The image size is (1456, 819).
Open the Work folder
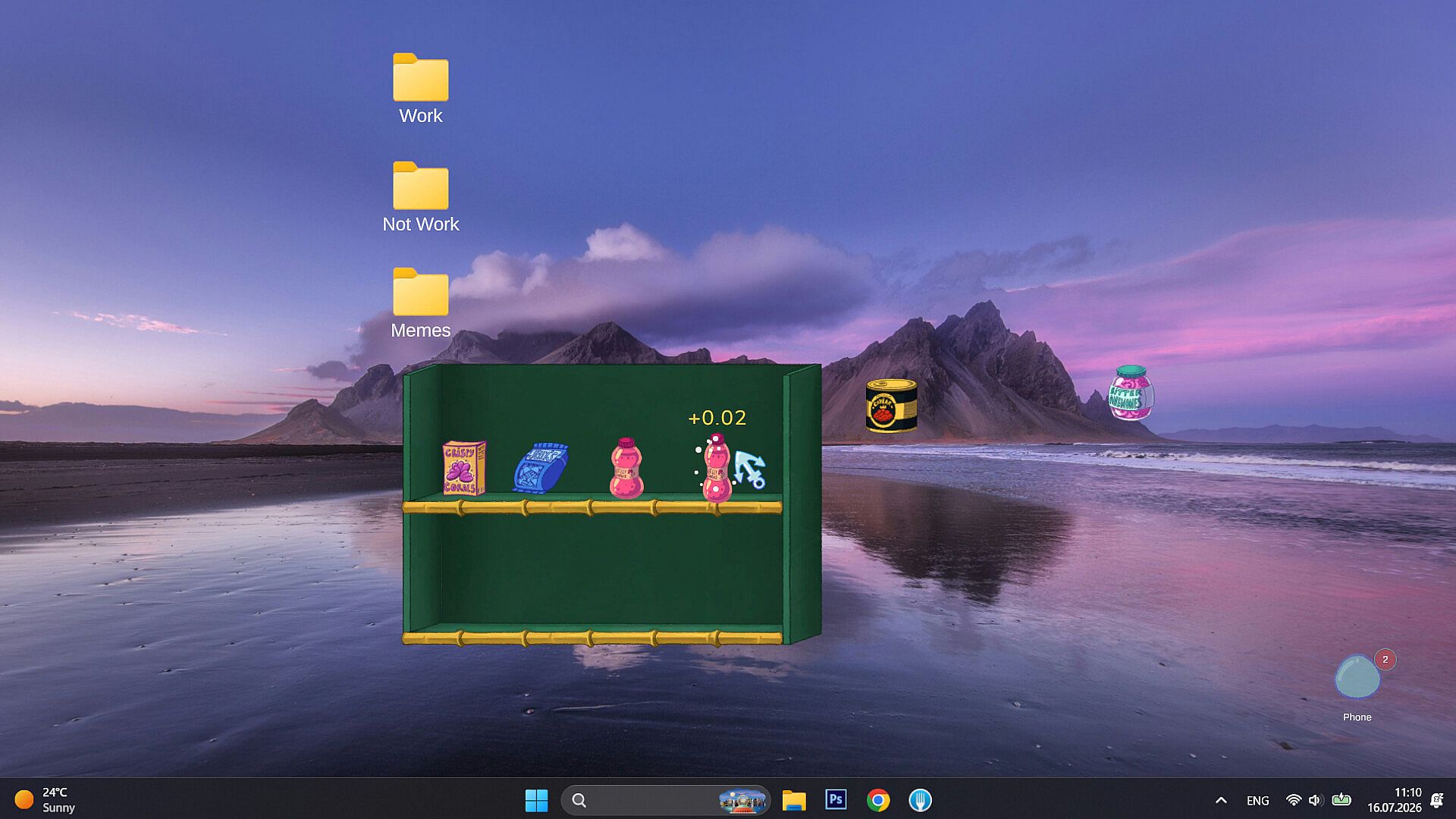(421, 88)
